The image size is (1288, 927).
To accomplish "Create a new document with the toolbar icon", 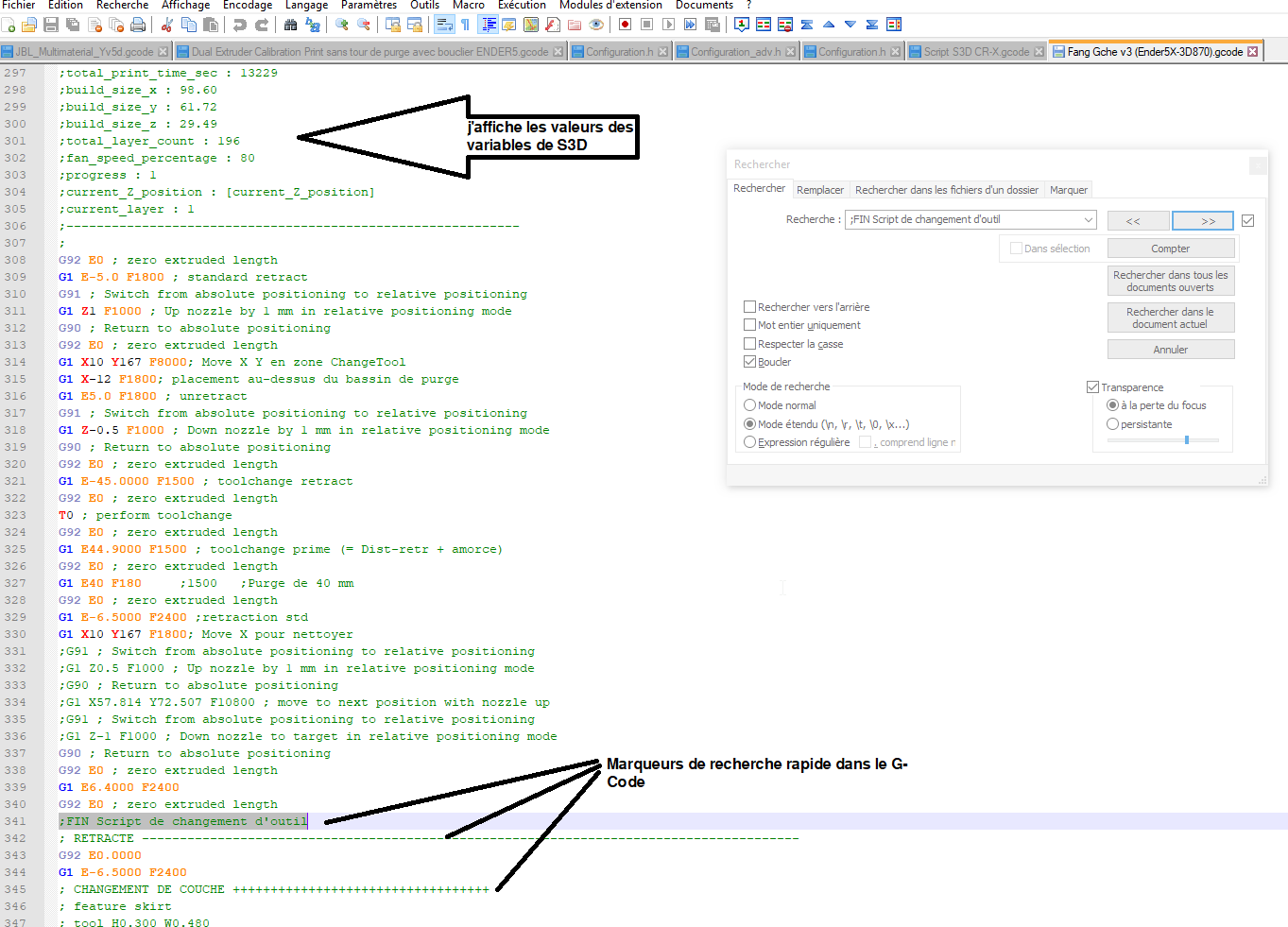I will point(9,25).
